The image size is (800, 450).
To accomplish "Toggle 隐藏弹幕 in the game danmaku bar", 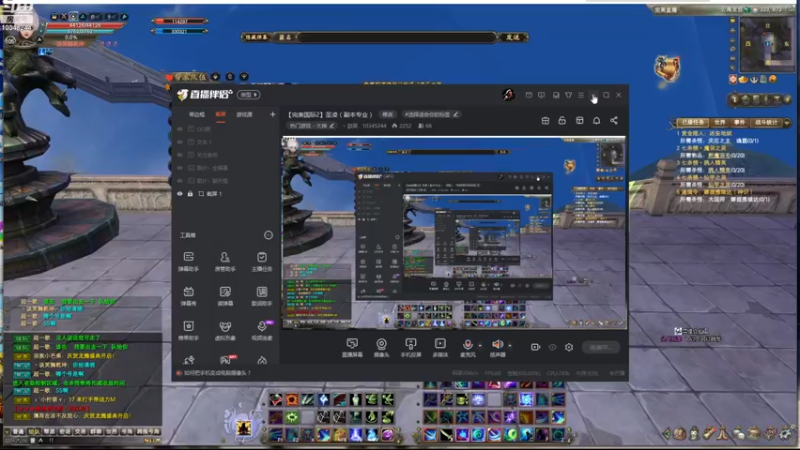I will click(x=256, y=37).
